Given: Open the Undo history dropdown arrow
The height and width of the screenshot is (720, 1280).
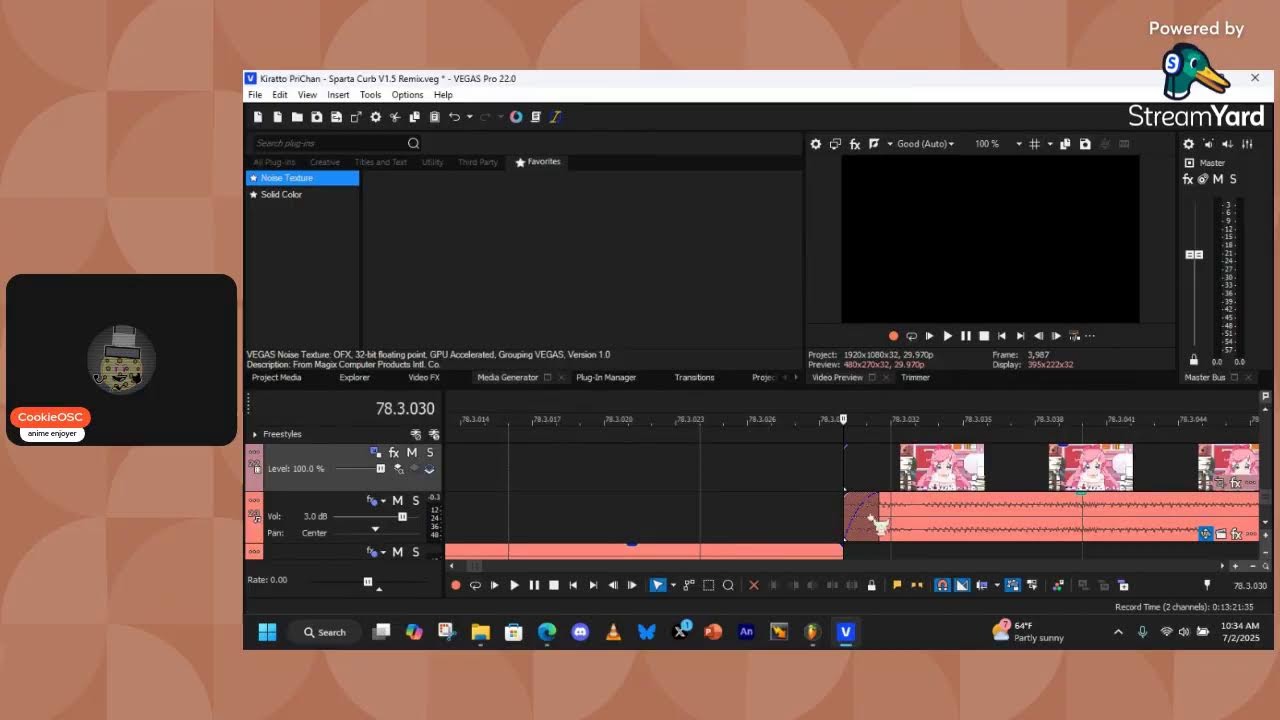Looking at the screenshot, I should tap(469, 117).
